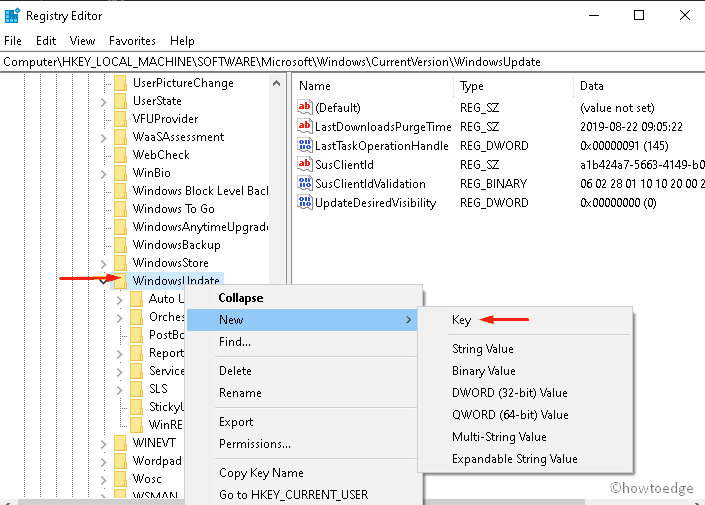Click the registry path address bar
Image resolution: width=705 pixels, height=505 pixels.
pos(352,62)
